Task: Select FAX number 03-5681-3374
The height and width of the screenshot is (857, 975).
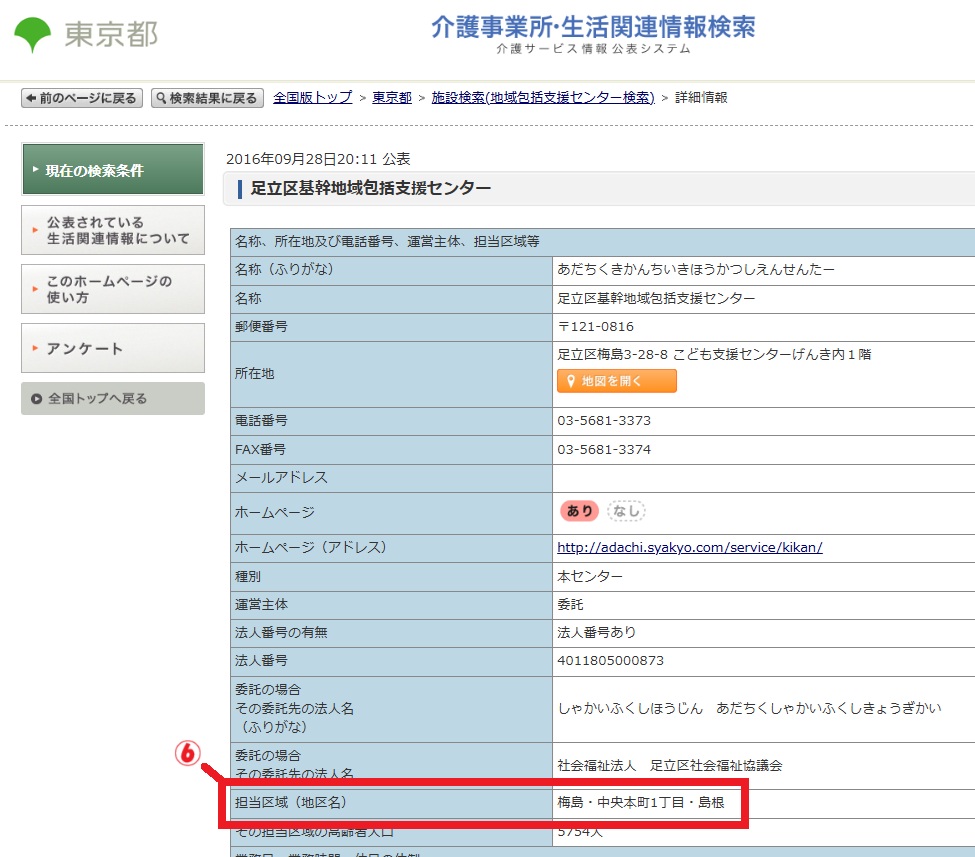Action: (604, 450)
